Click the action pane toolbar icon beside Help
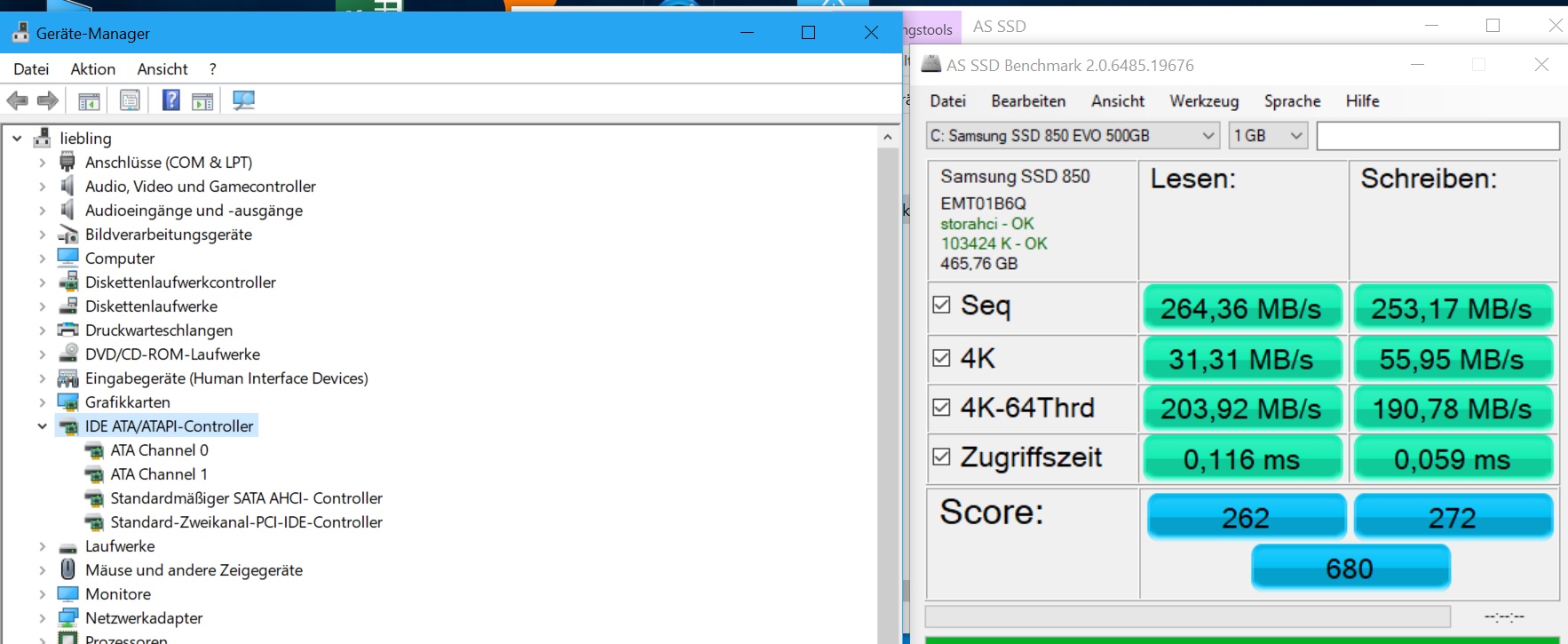 pos(202,101)
